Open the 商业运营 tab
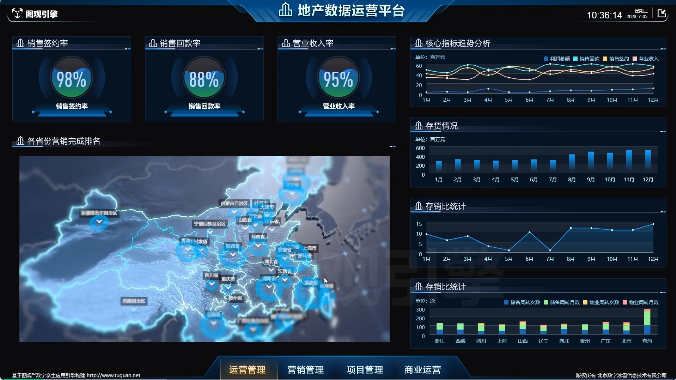The width and height of the screenshot is (676, 380). (x=422, y=370)
